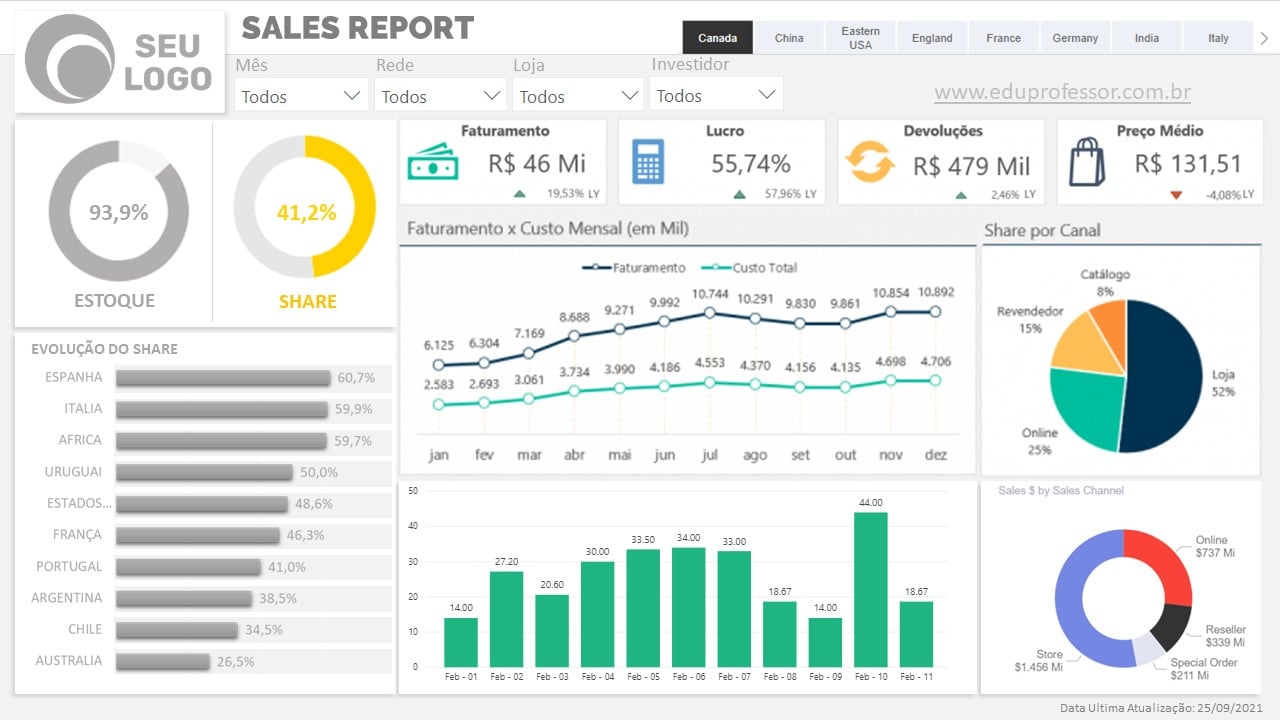Screen dimensions: 1280x720
Task: Click the 'R$ 131,51' Preço Médio value
Action: coord(1188,163)
